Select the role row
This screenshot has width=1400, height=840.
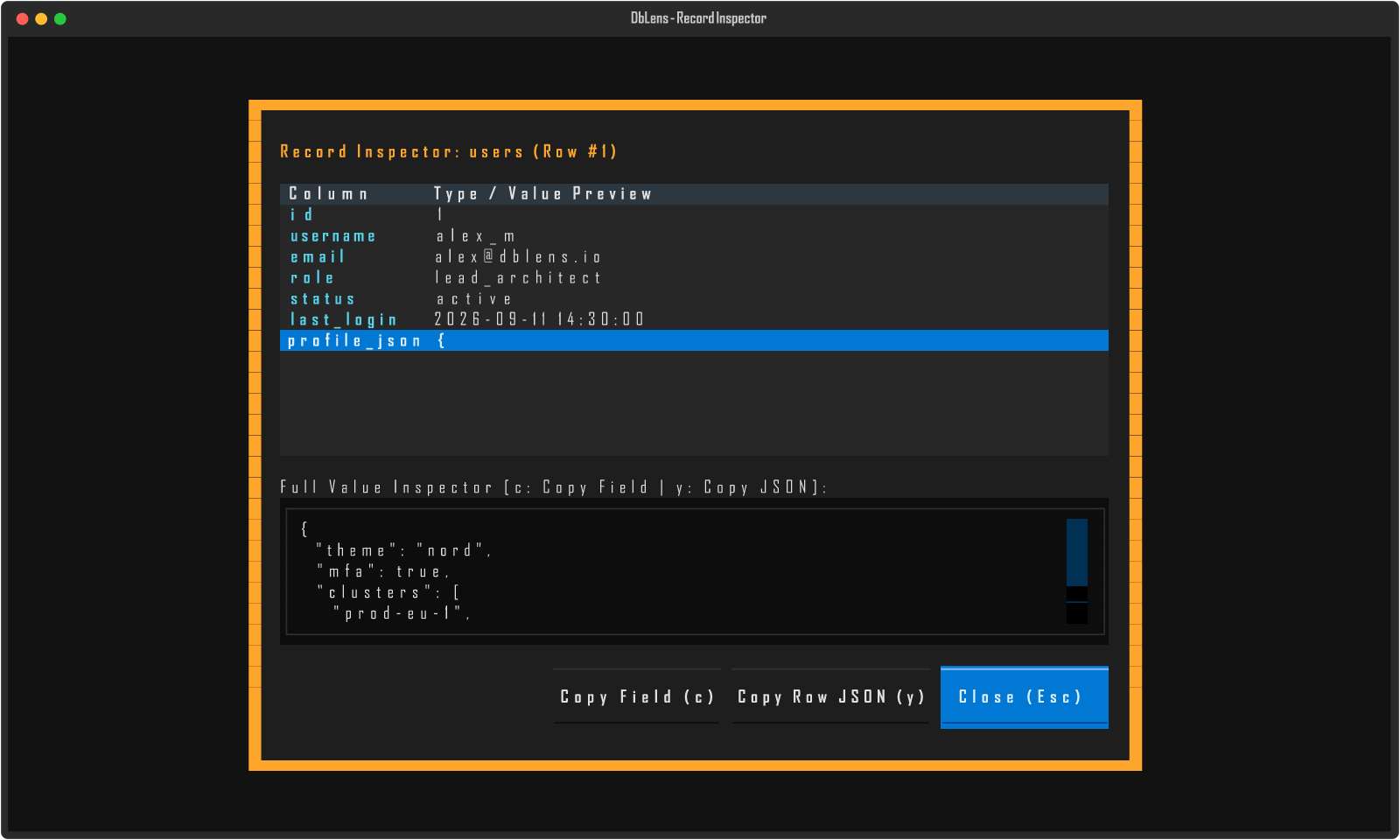click(x=694, y=277)
